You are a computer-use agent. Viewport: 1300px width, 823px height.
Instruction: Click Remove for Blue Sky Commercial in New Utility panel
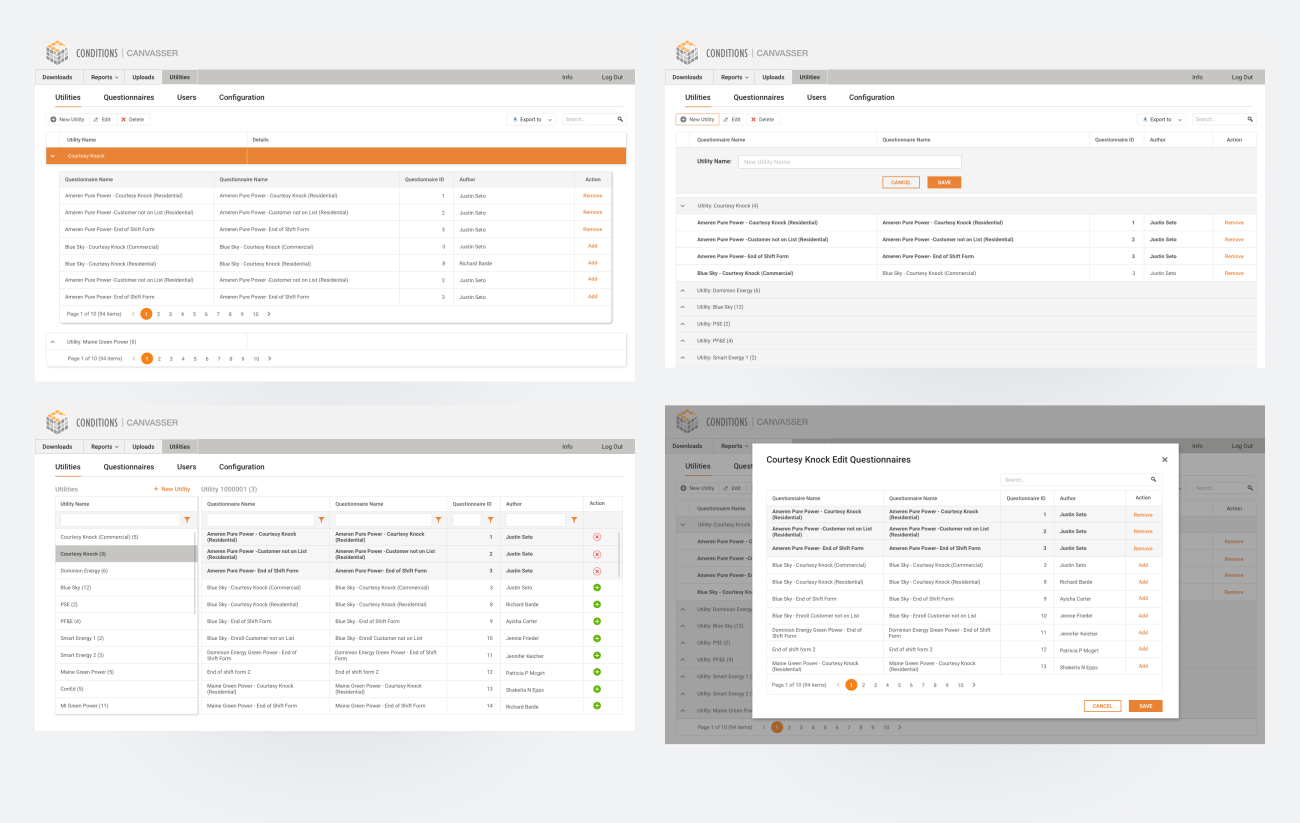coord(1234,273)
